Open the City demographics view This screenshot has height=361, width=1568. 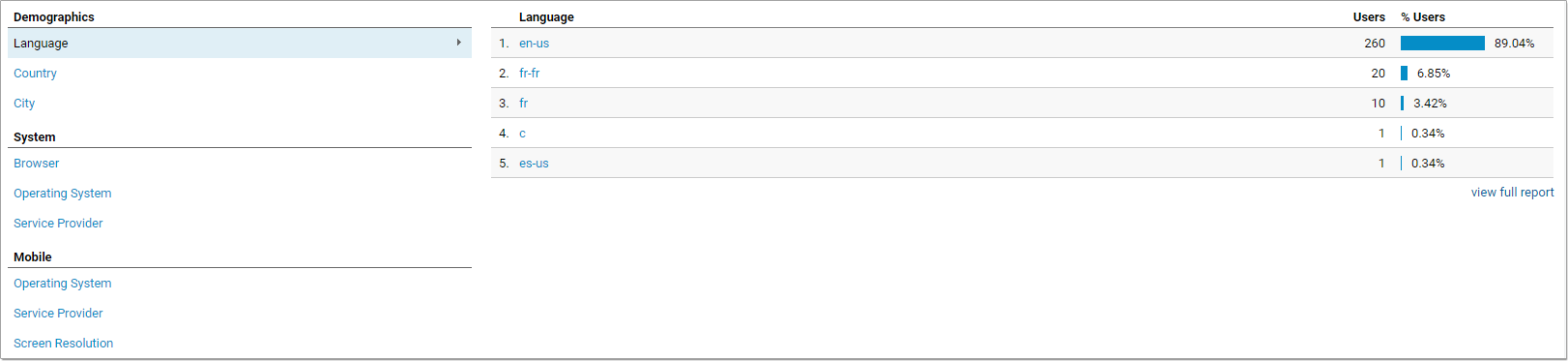click(24, 104)
